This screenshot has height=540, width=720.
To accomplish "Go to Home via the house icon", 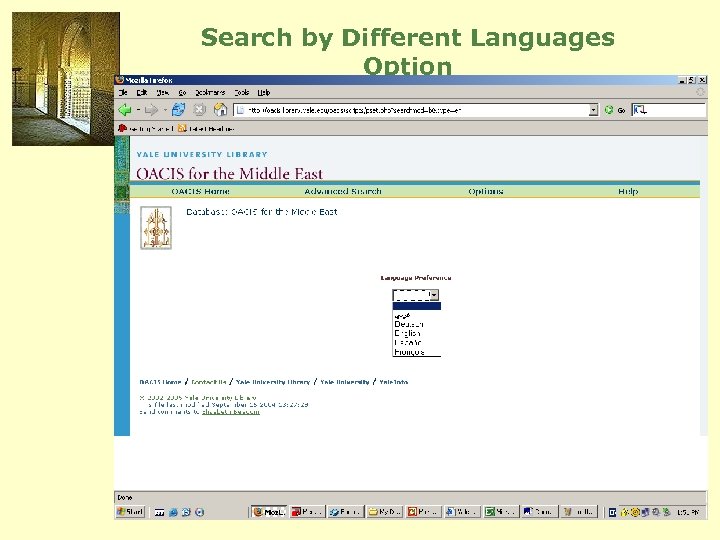I will (x=220, y=109).
